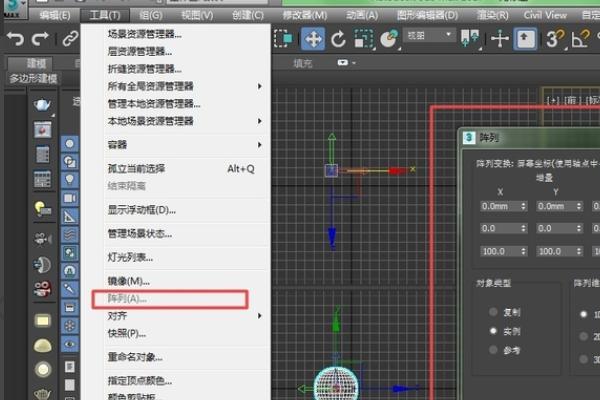Open the 组(G) menu
Viewport: 600px width, 400px height.
(151, 15)
